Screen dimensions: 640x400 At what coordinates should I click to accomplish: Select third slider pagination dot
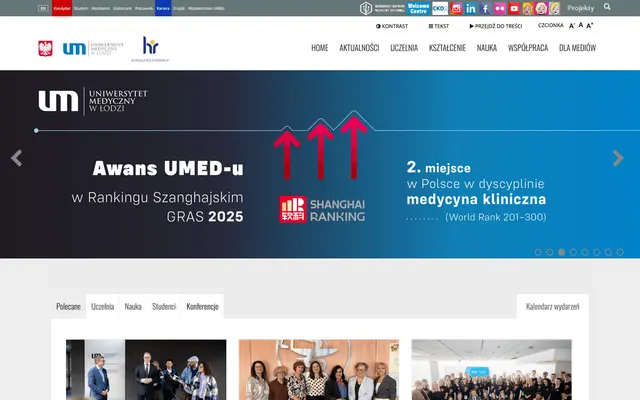click(x=562, y=252)
